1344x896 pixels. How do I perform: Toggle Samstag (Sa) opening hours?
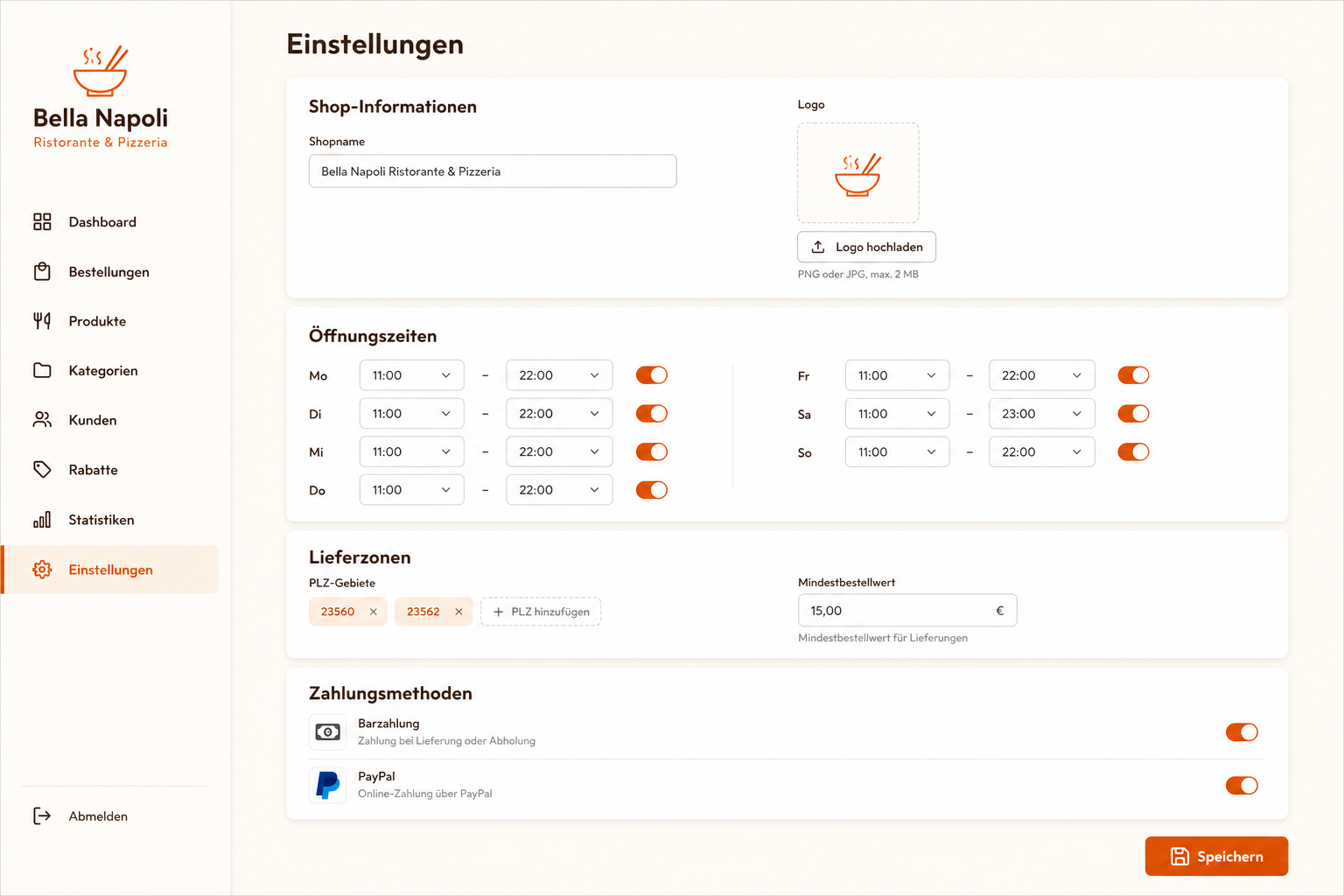(1134, 414)
